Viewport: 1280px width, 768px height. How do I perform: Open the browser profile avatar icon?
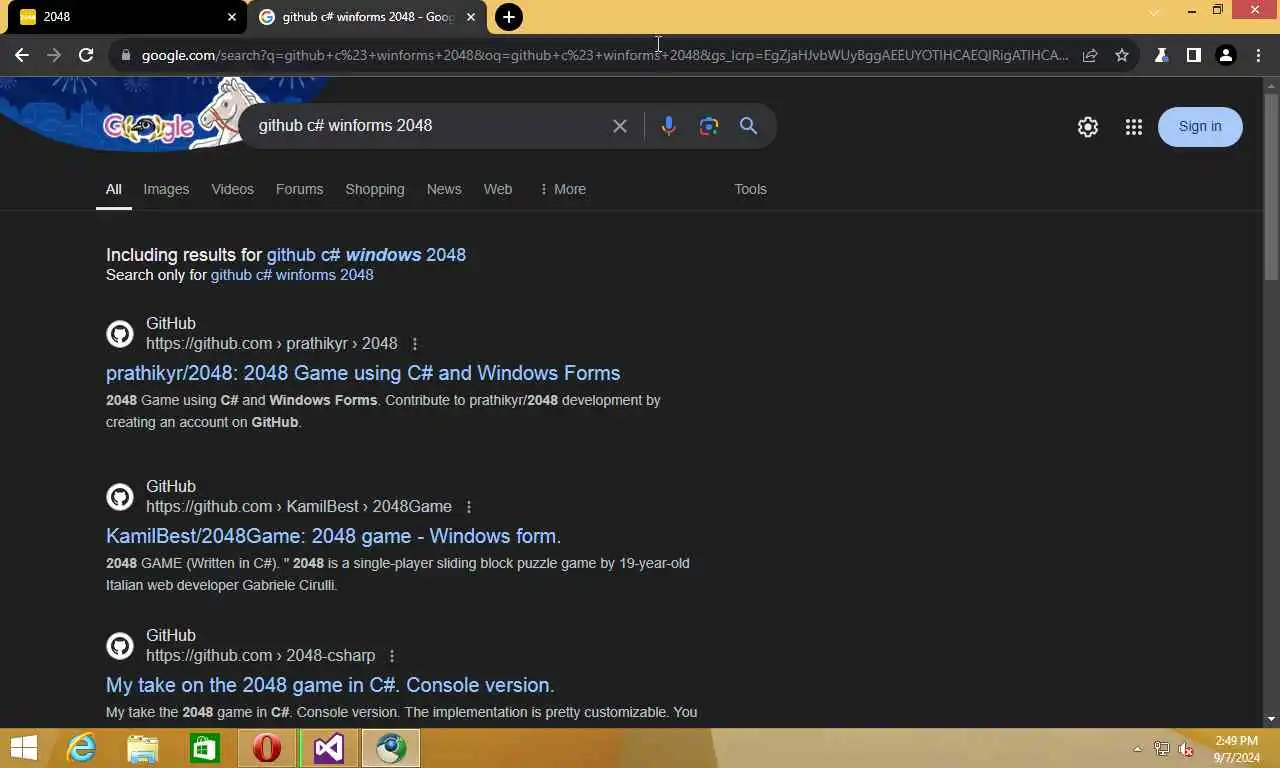[x=1226, y=55]
